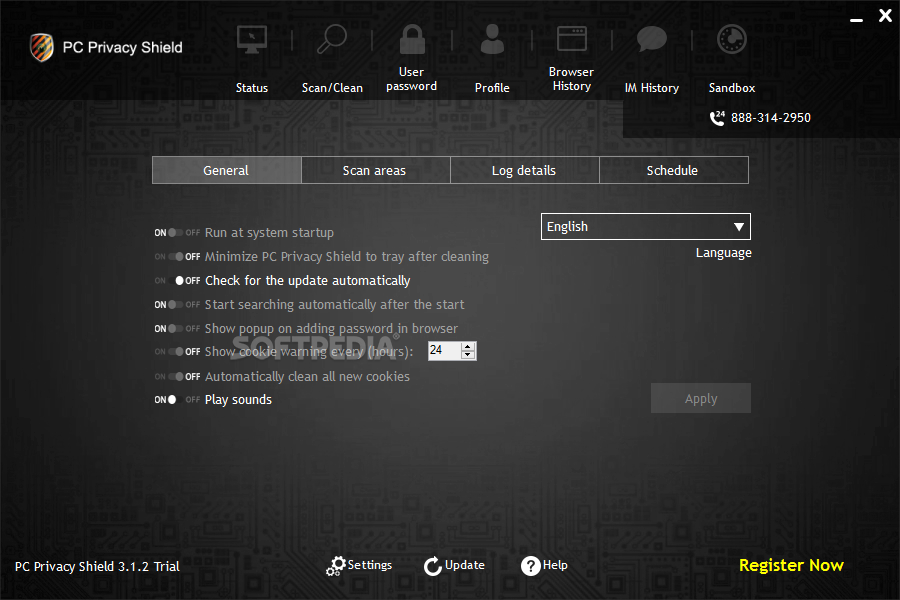Click the Settings label at the bottom
This screenshot has height=600, width=900.
click(370, 565)
